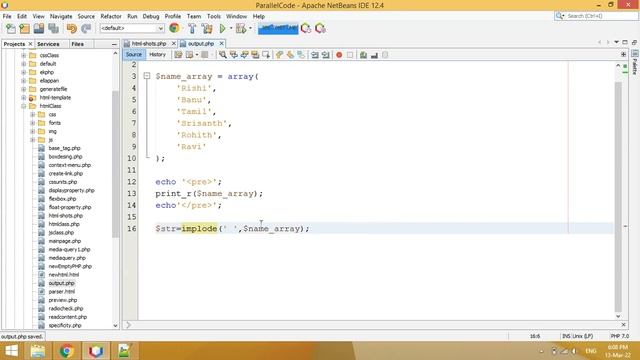The height and width of the screenshot is (360, 640).
Task: Click Clean and Build Project icon
Action: pyautogui.click(x=207, y=29)
